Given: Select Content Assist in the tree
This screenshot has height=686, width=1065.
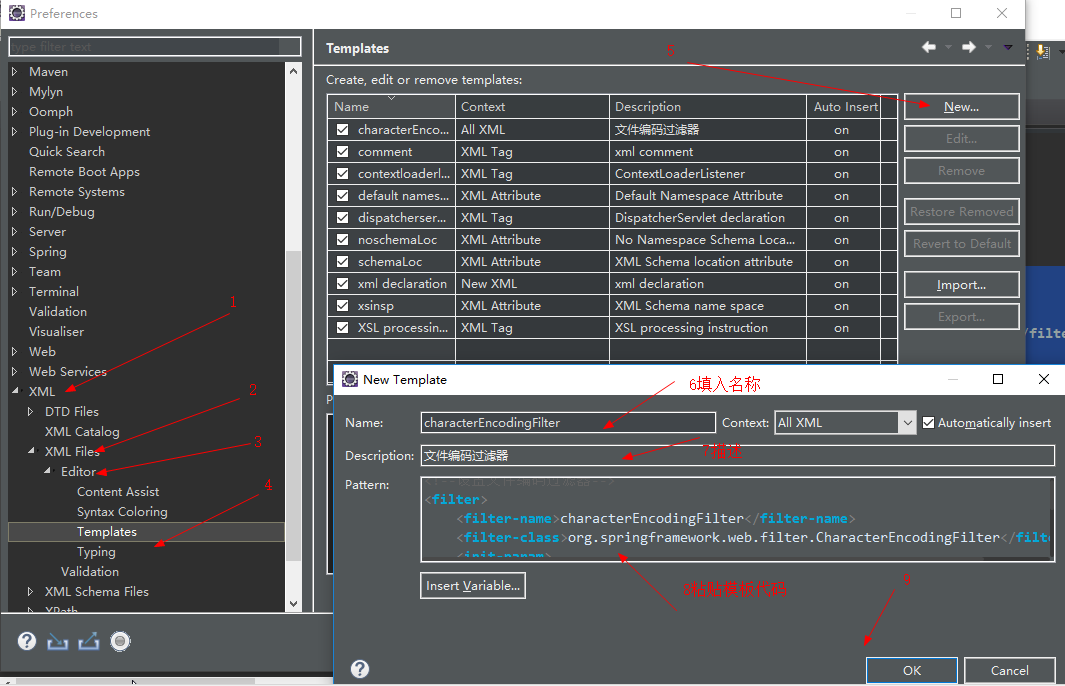Looking at the screenshot, I should coord(118,491).
